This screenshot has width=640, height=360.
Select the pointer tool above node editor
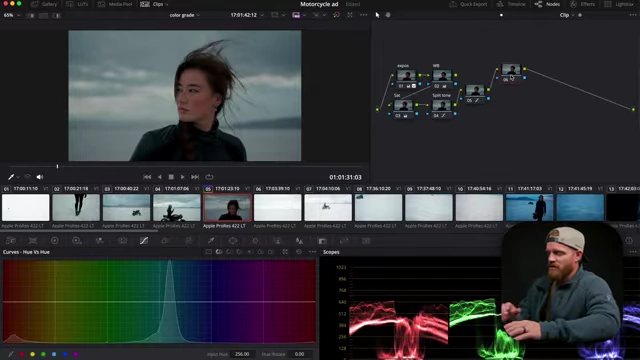[x=377, y=15]
